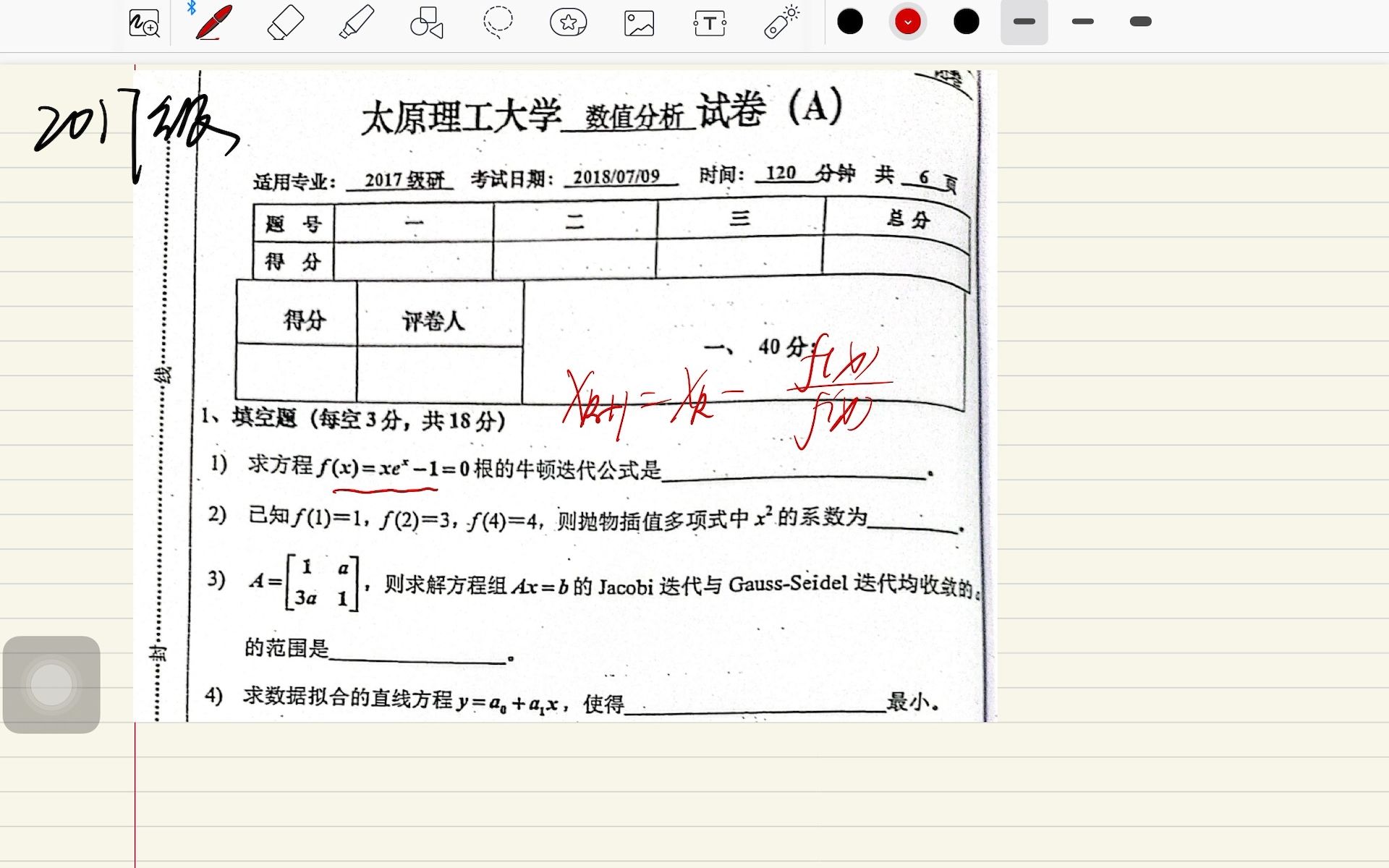Open the stickers and elements tool
This screenshot has width=1389, height=868.
569,22
